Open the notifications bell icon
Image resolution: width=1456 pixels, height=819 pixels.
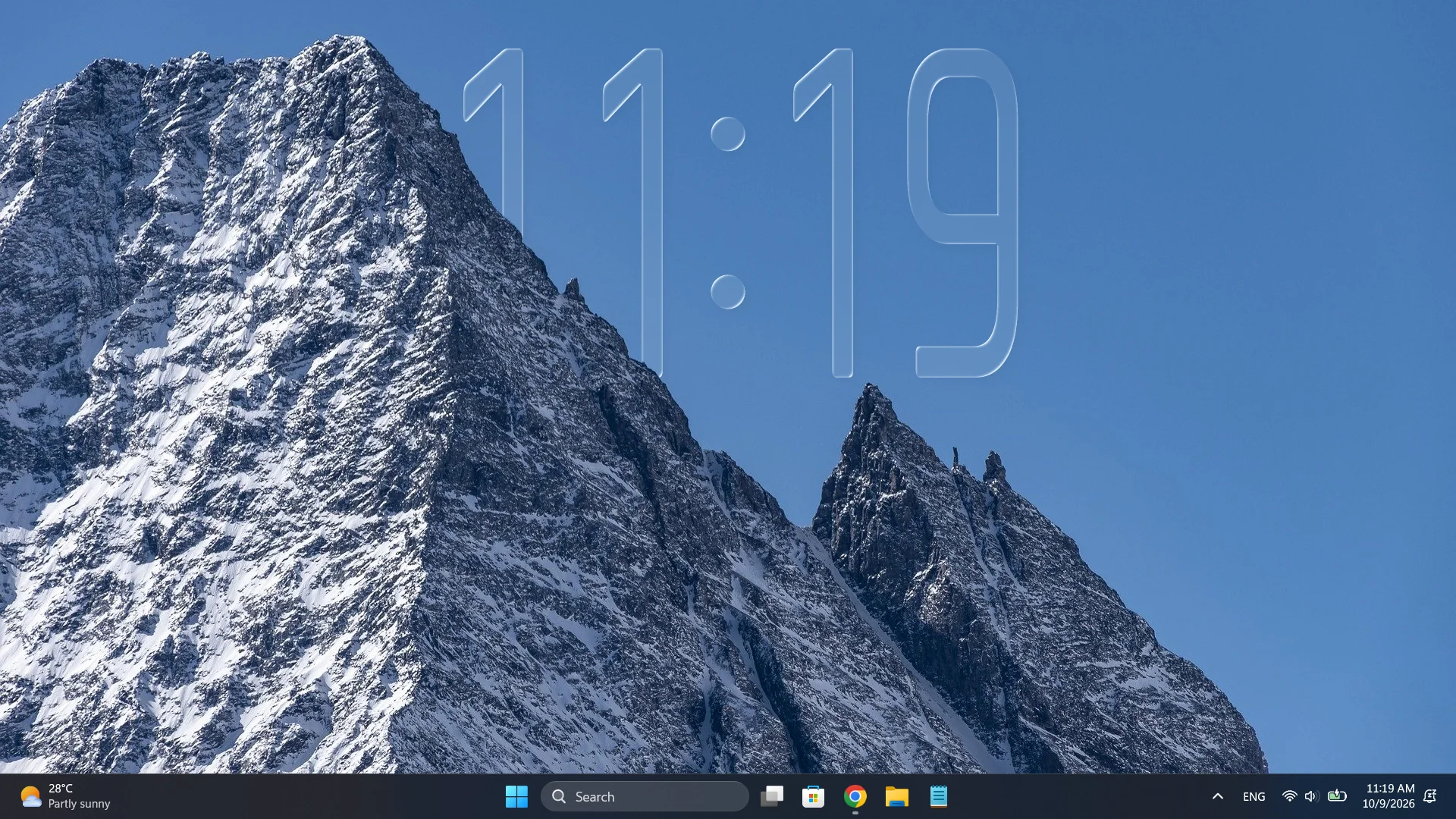tap(1430, 796)
